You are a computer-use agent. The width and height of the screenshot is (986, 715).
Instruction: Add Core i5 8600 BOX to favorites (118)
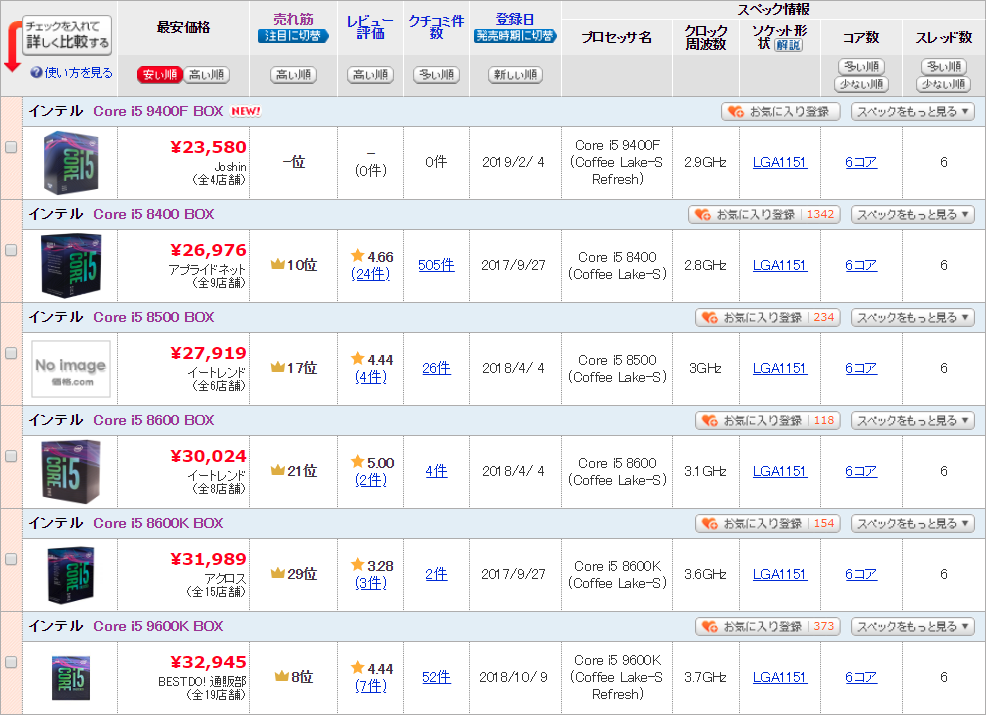click(x=767, y=421)
